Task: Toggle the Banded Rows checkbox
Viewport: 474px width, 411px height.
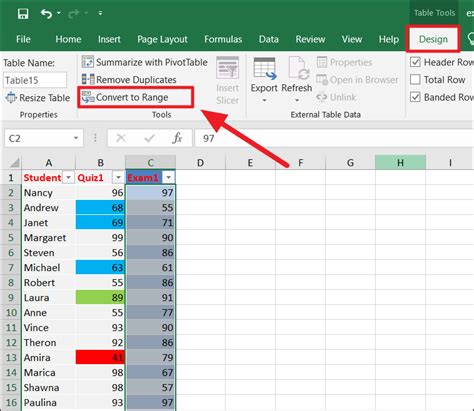Action: click(x=415, y=97)
